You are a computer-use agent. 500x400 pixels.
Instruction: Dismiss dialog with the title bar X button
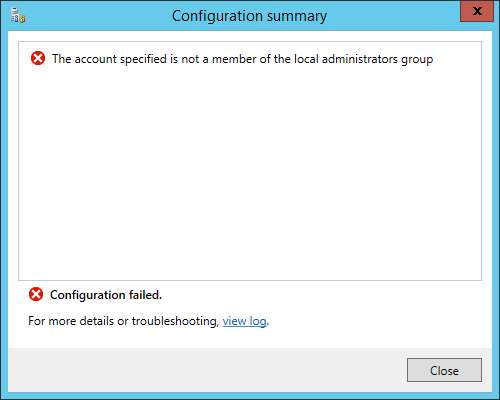point(477,11)
